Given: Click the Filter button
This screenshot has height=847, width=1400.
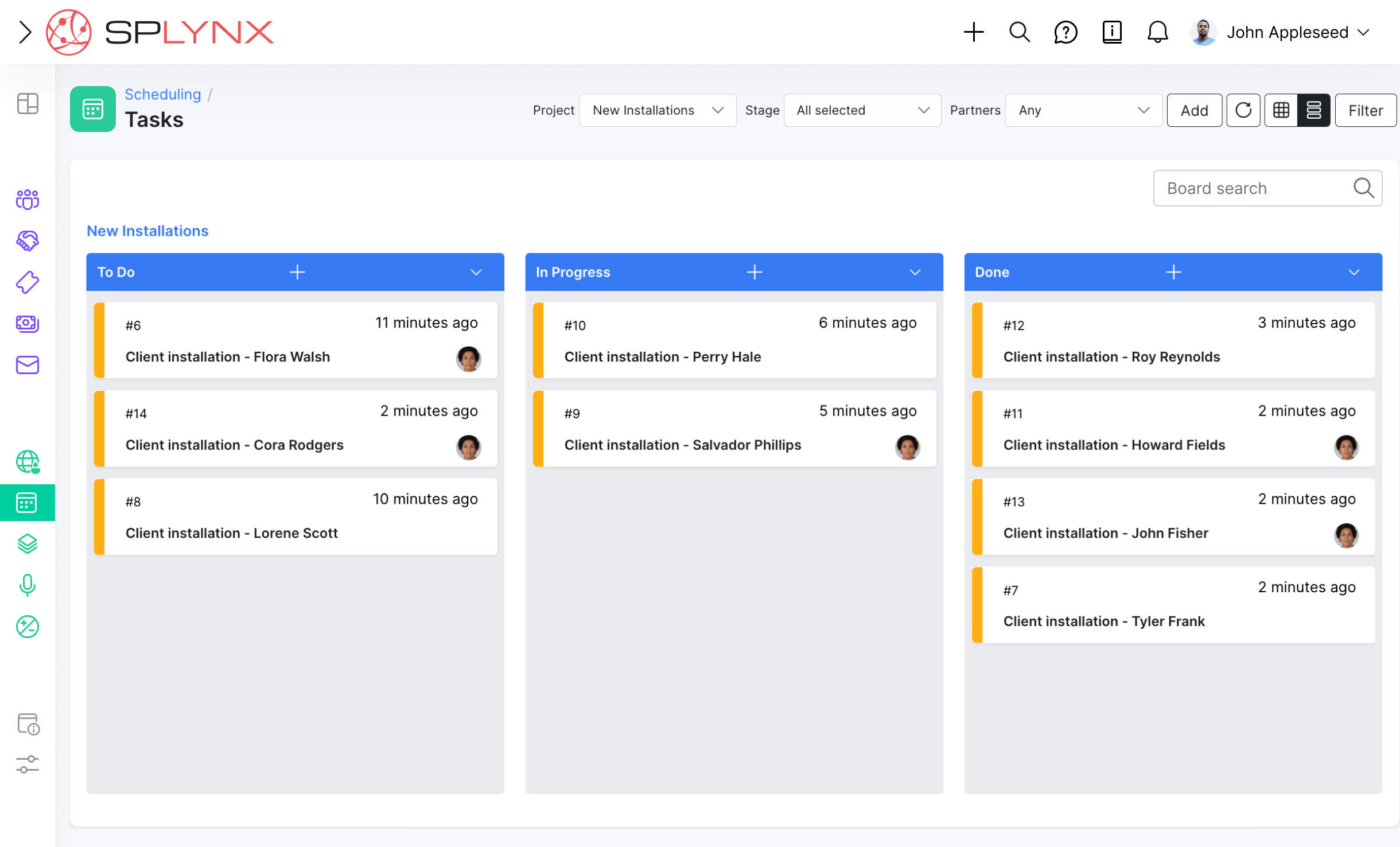Looking at the screenshot, I should tap(1365, 110).
